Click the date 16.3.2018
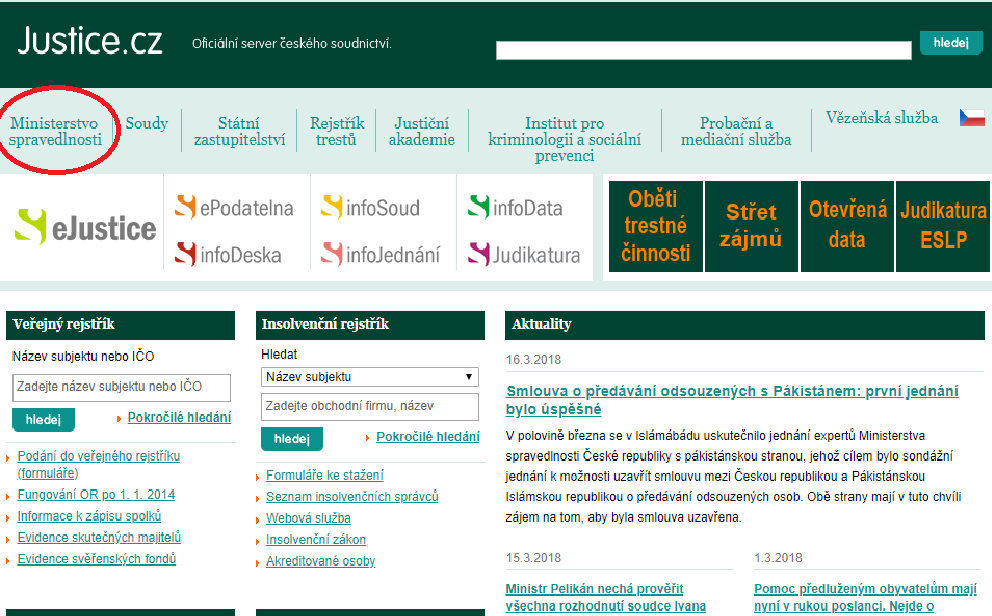The image size is (992, 616). point(533,360)
